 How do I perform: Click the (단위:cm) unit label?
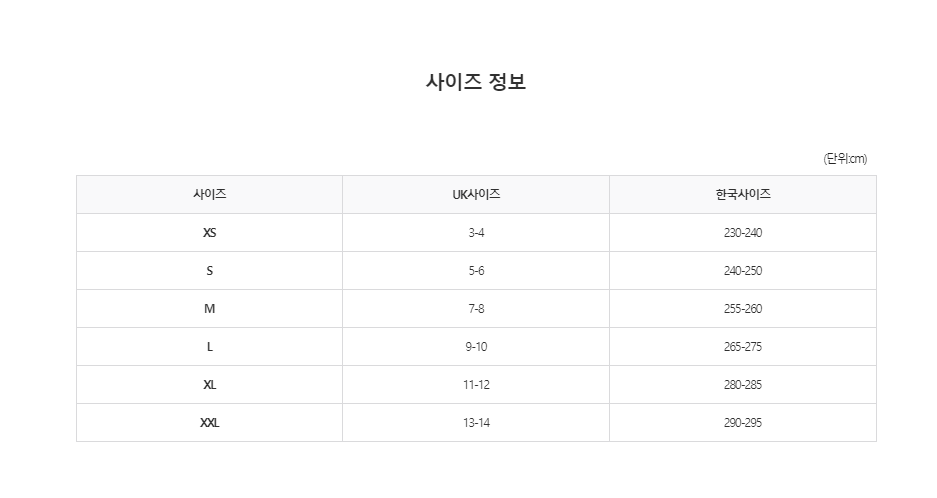(x=845, y=159)
